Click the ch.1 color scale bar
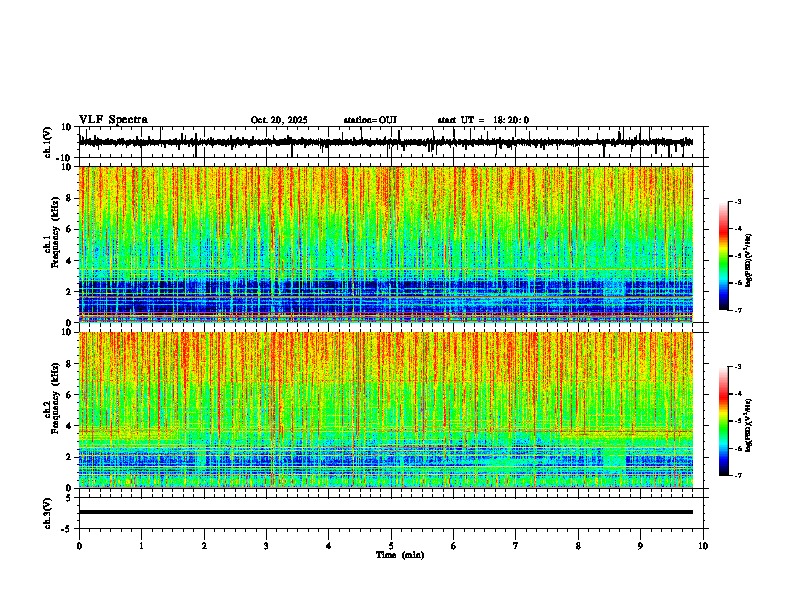The height and width of the screenshot is (612, 792). point(724,256)
